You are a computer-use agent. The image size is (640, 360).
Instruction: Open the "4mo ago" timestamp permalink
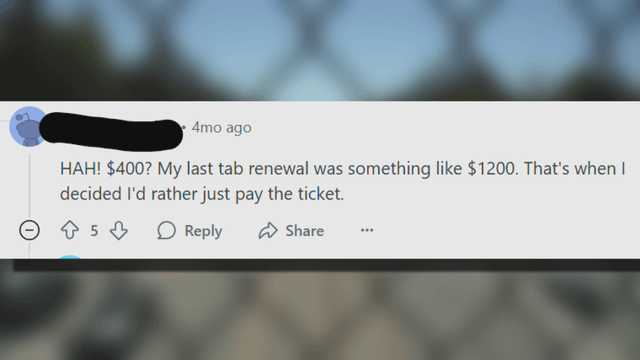point(222,127)
